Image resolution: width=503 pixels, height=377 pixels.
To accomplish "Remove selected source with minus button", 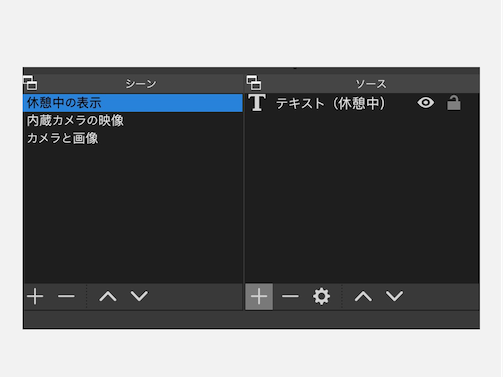I will pos(290,296).
